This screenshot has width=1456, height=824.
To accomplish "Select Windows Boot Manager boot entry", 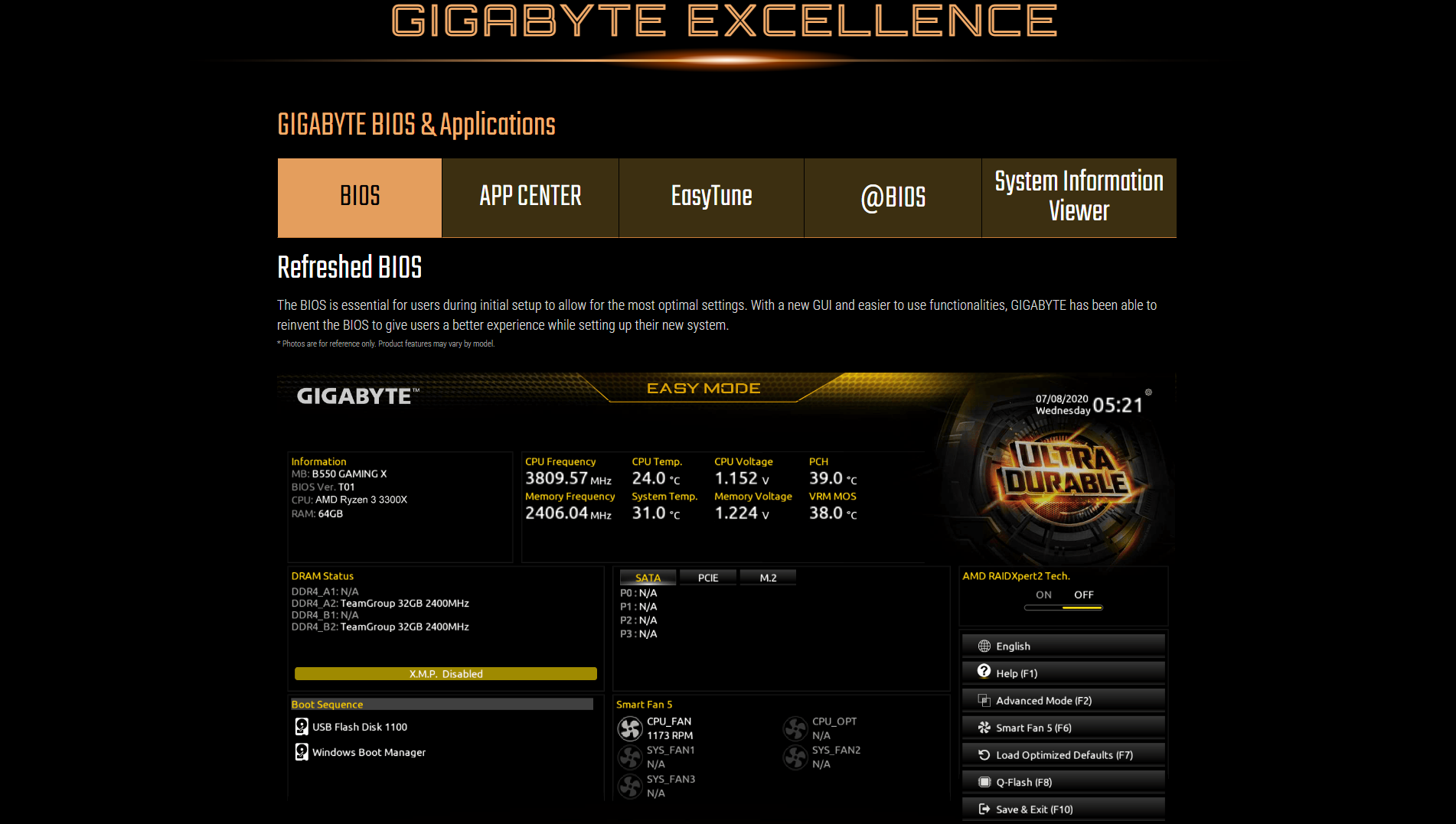I will tap(369, 752).
